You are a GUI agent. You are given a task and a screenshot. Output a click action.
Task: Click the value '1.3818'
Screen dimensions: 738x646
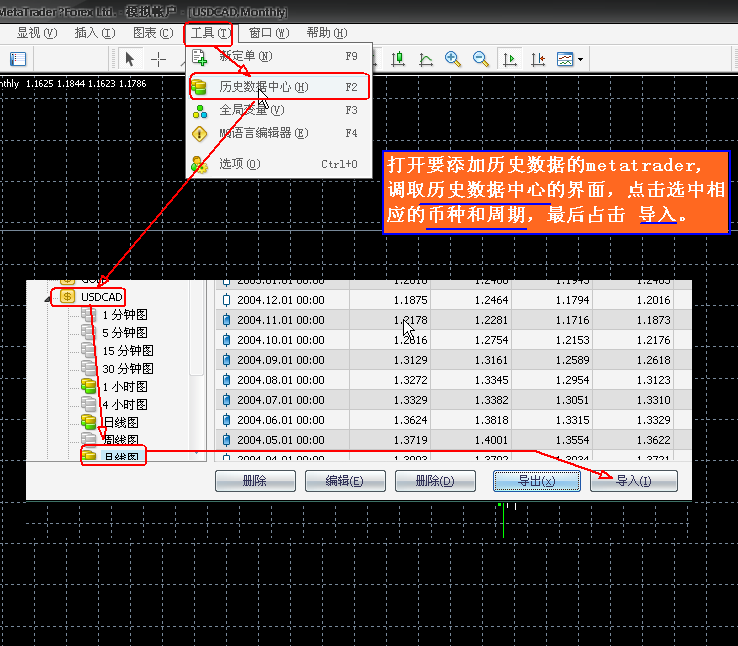(x=491, y=420)
